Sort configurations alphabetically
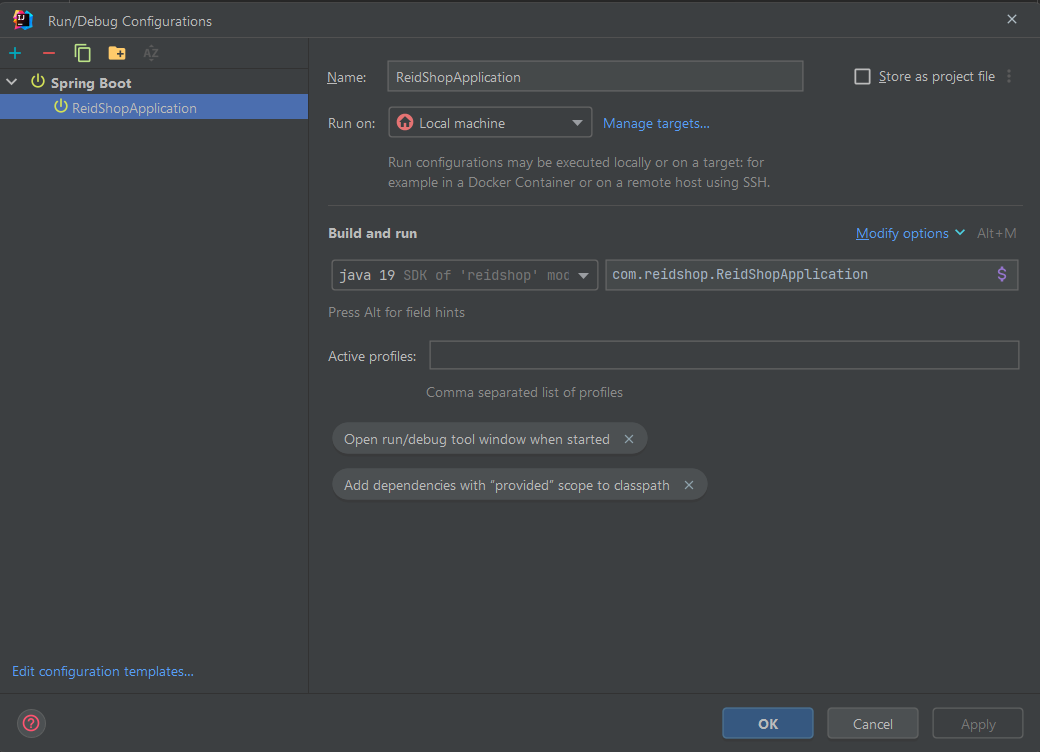1040x752 pixels. coord(151,53)
